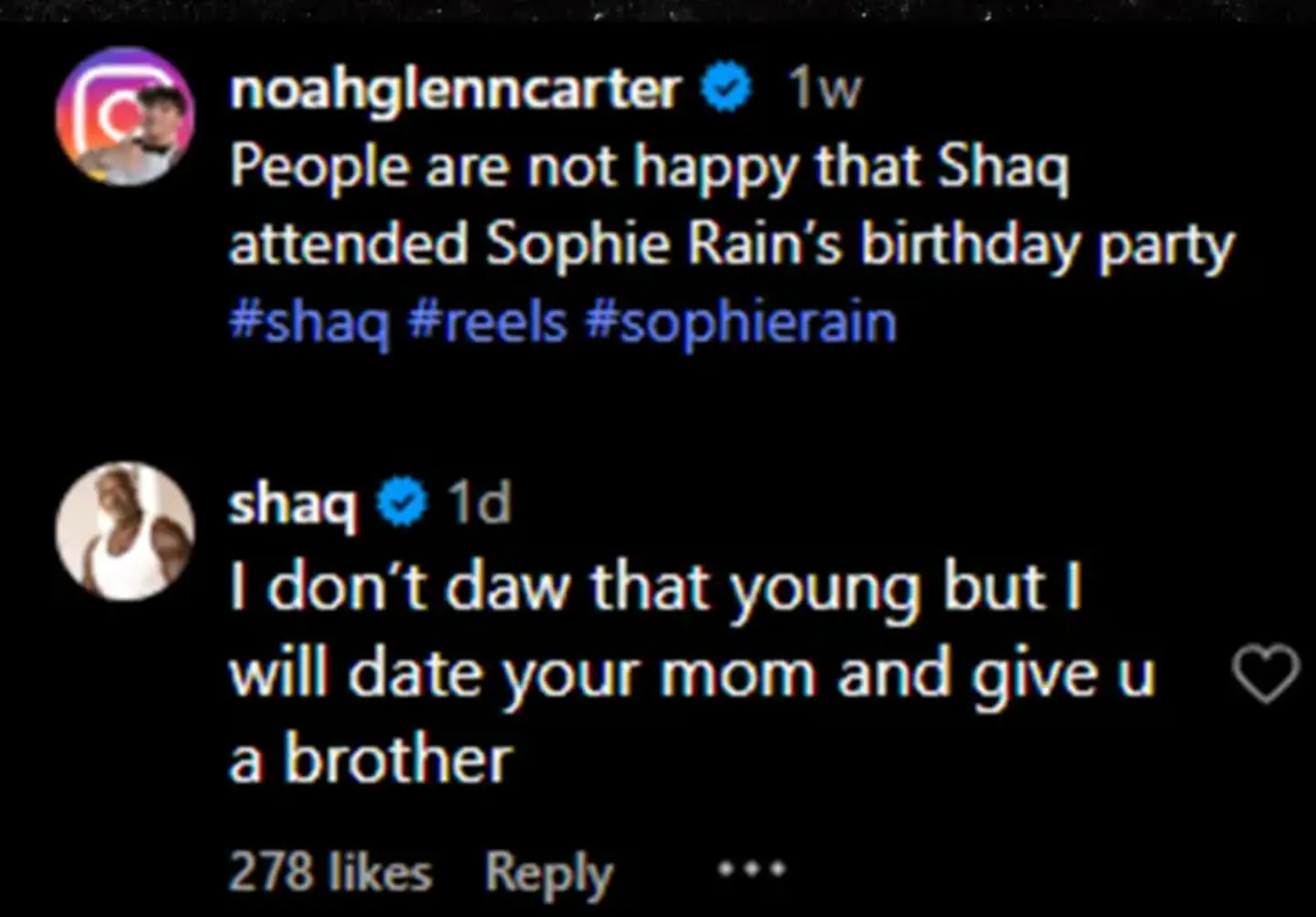Open noahglenncarter's profile picture
This screenshot has height=917, width=1316.
(124, 116)
